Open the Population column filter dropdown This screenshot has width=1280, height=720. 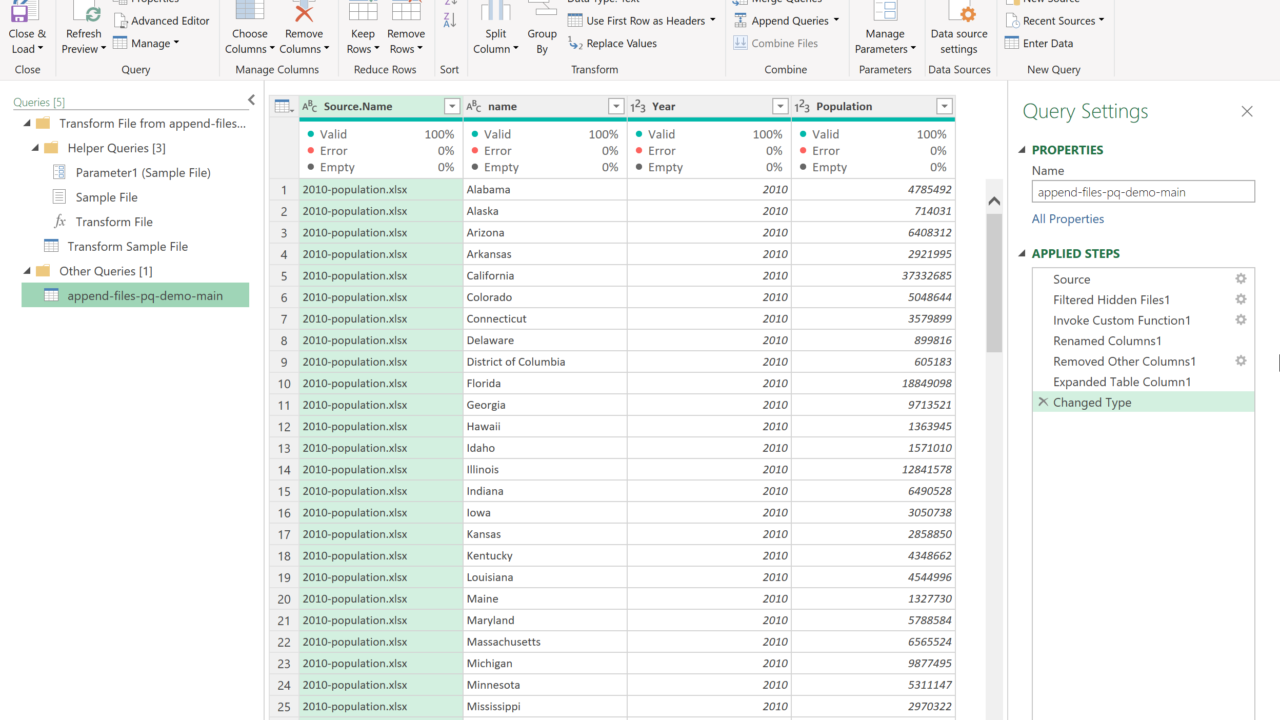(944, 107)
